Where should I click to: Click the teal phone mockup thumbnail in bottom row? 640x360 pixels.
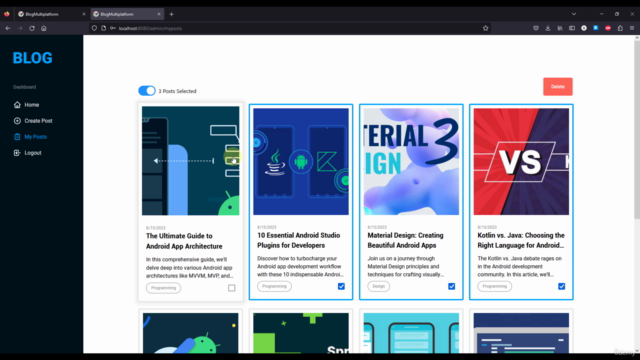[411, 333]
